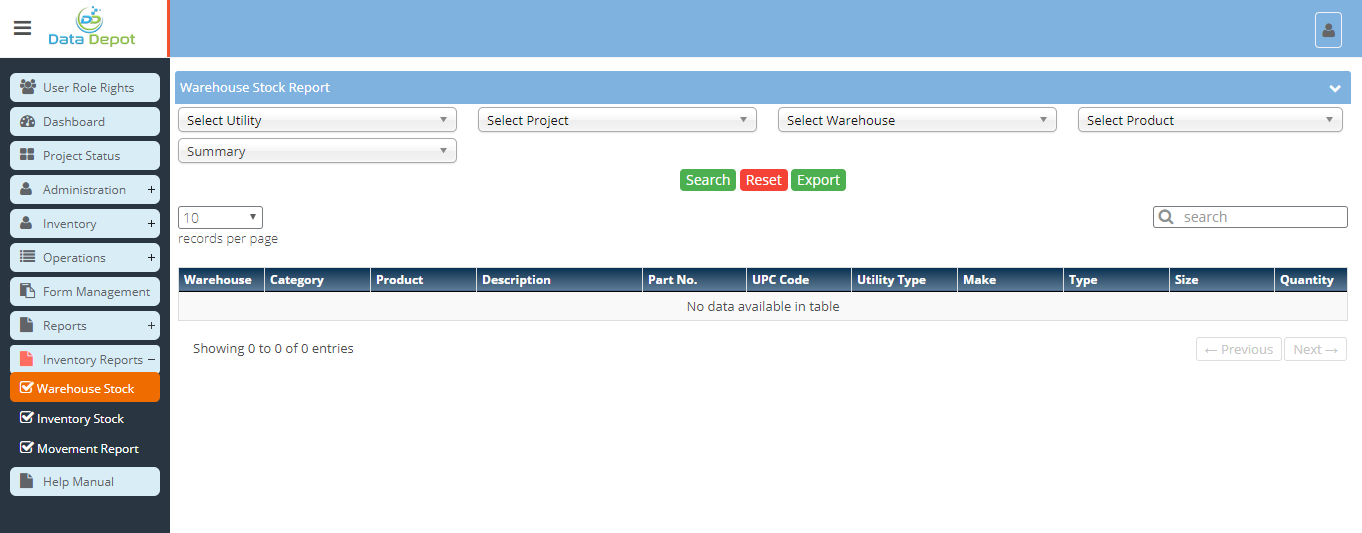Open the Select Warehouse dropdown
This screenshot has height=533, width=1362.
click(917, 120)
